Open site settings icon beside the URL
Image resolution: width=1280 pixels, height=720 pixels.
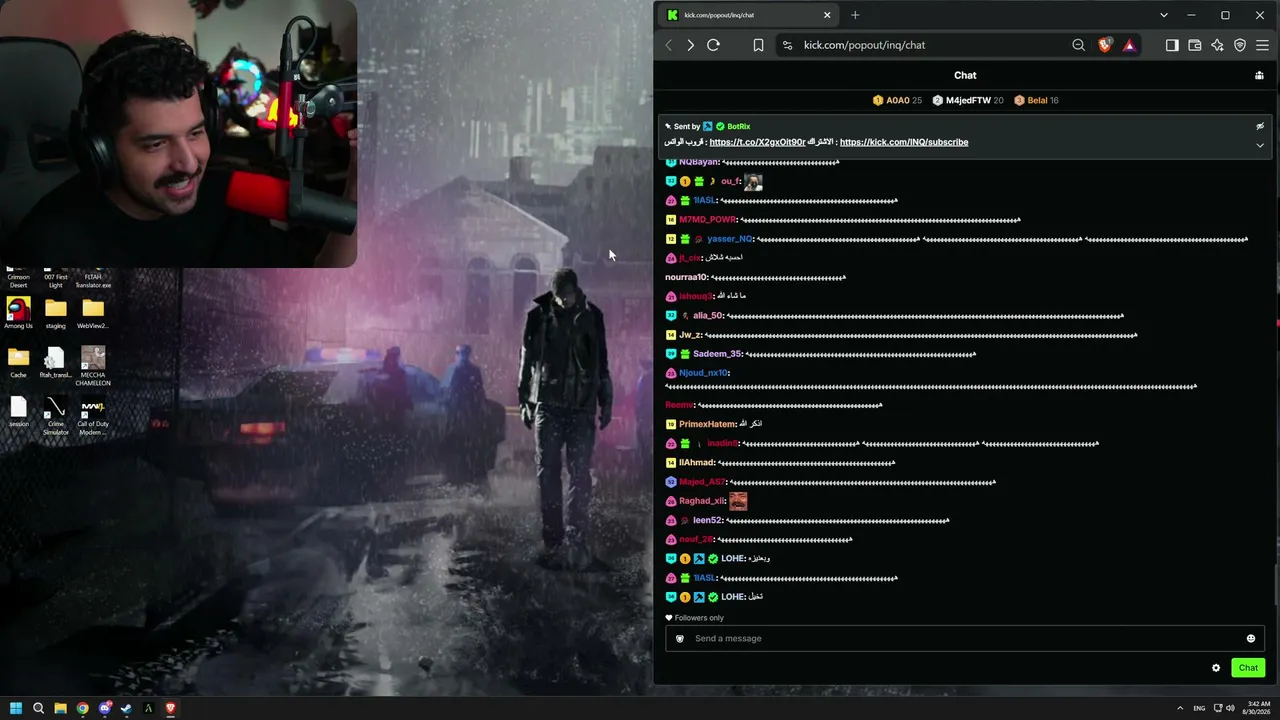[787, 45]
